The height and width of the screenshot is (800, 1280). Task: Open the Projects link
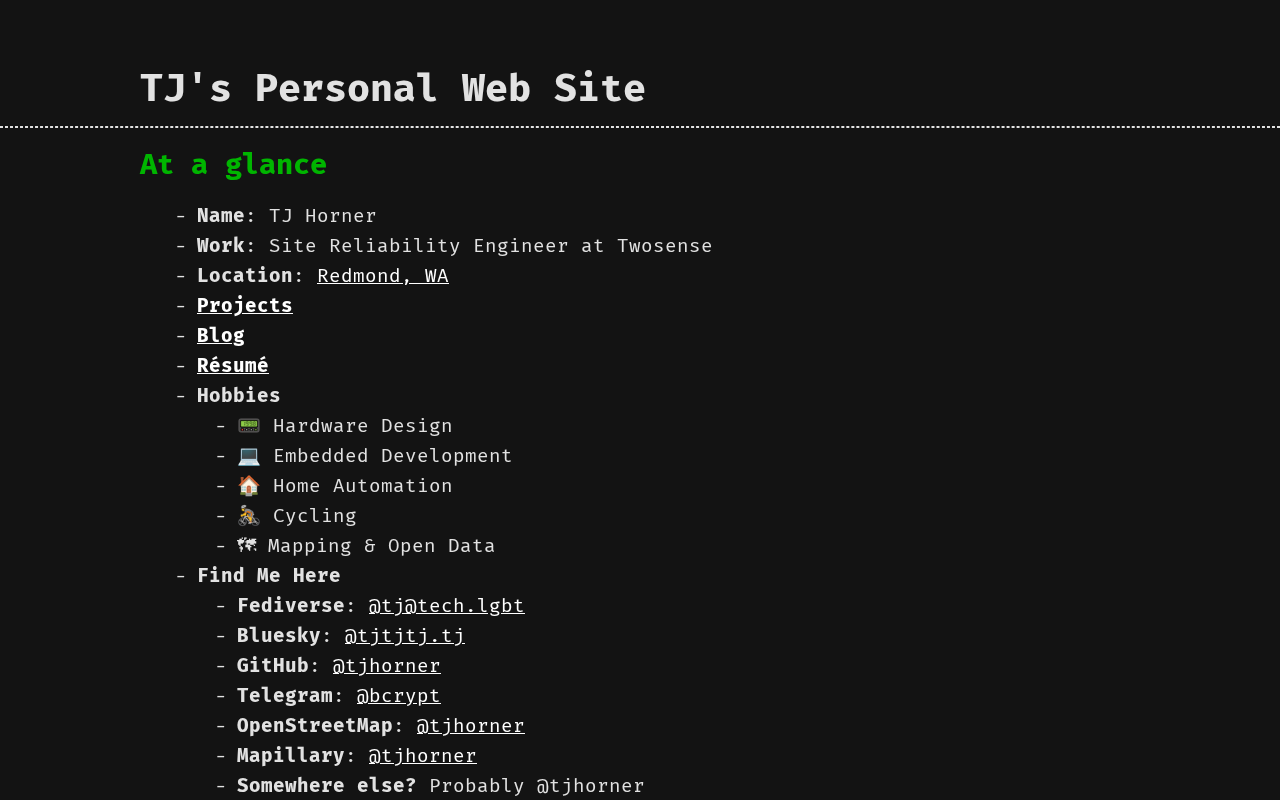click(244, 306)
